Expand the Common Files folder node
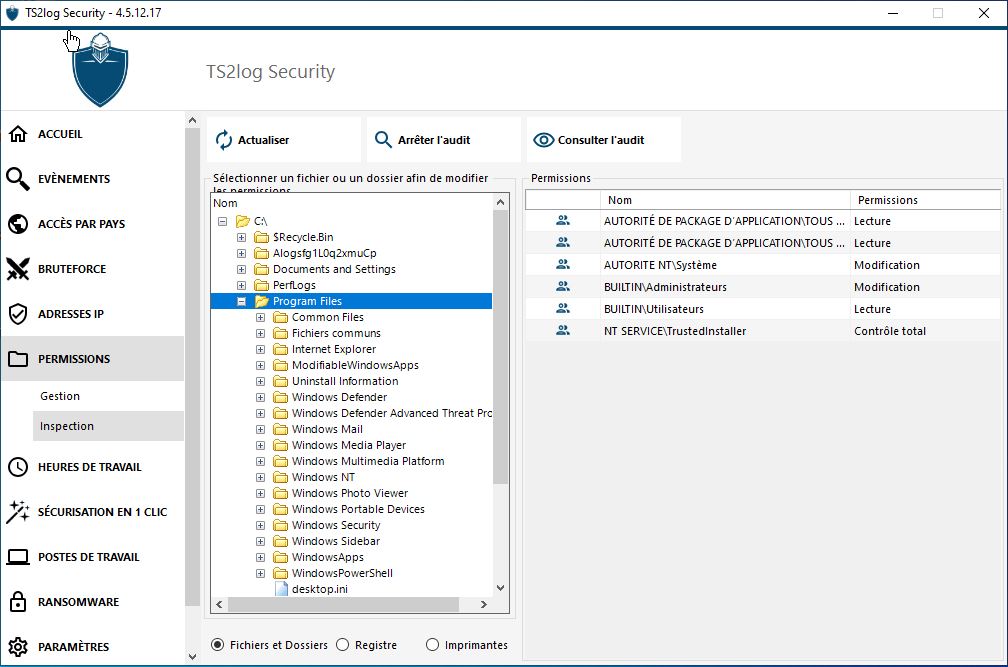Screen dimensions: 1008x667 coord(260,317)
